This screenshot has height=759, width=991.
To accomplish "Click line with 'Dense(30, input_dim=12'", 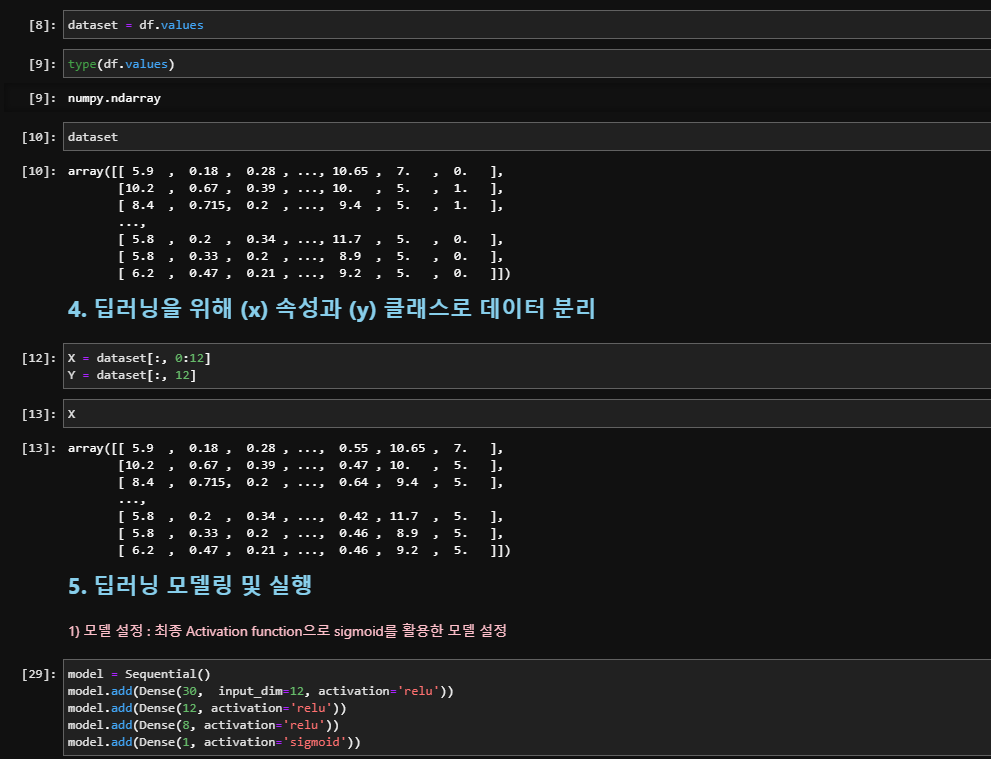I will [260, 691].
